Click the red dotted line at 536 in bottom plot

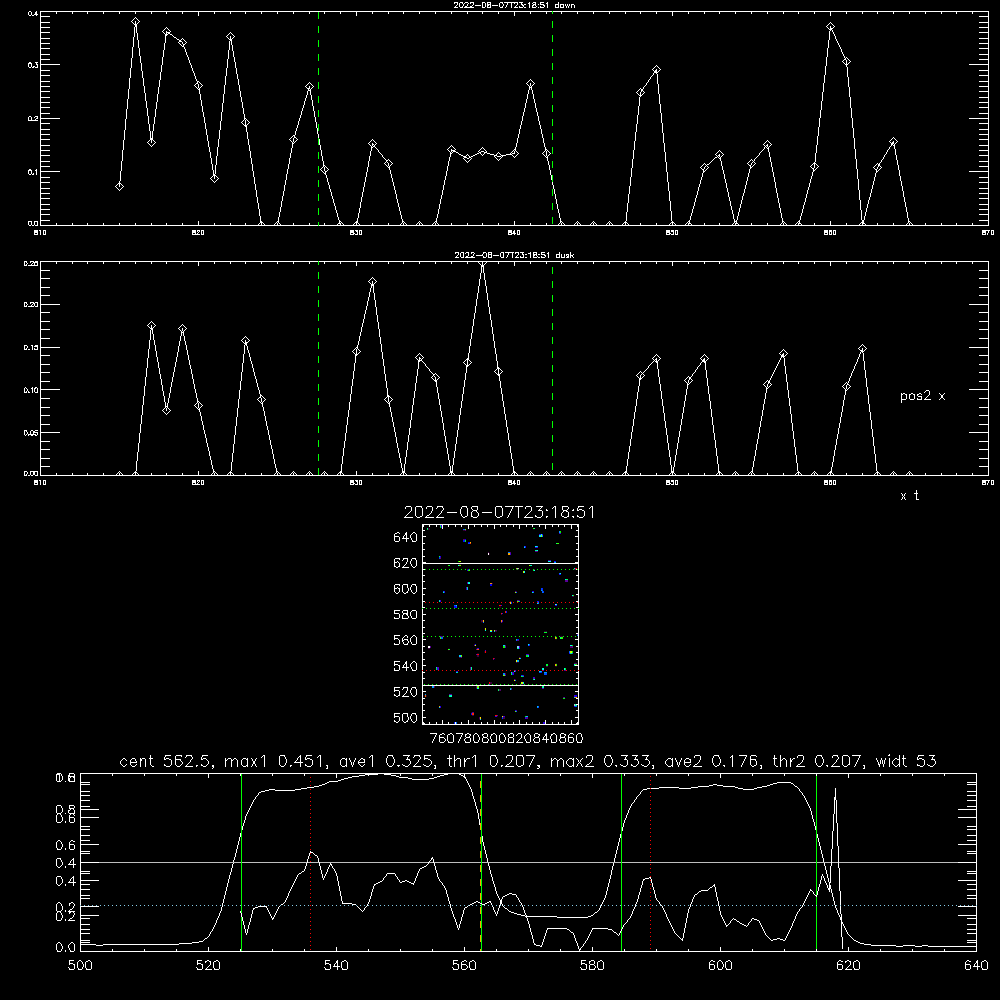[x=311, y=861]
